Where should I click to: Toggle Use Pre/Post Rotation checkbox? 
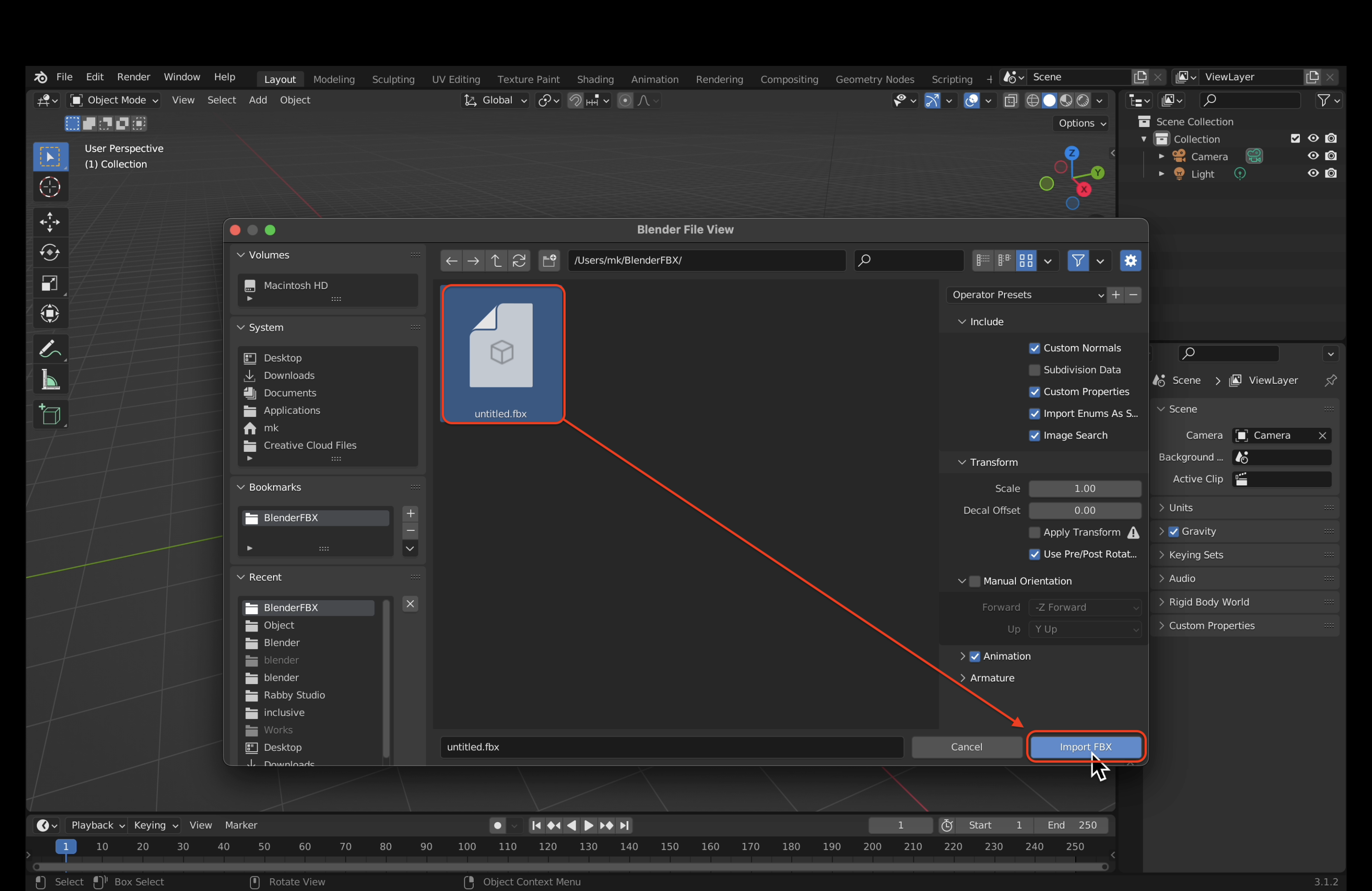[x=1035, y=554]
